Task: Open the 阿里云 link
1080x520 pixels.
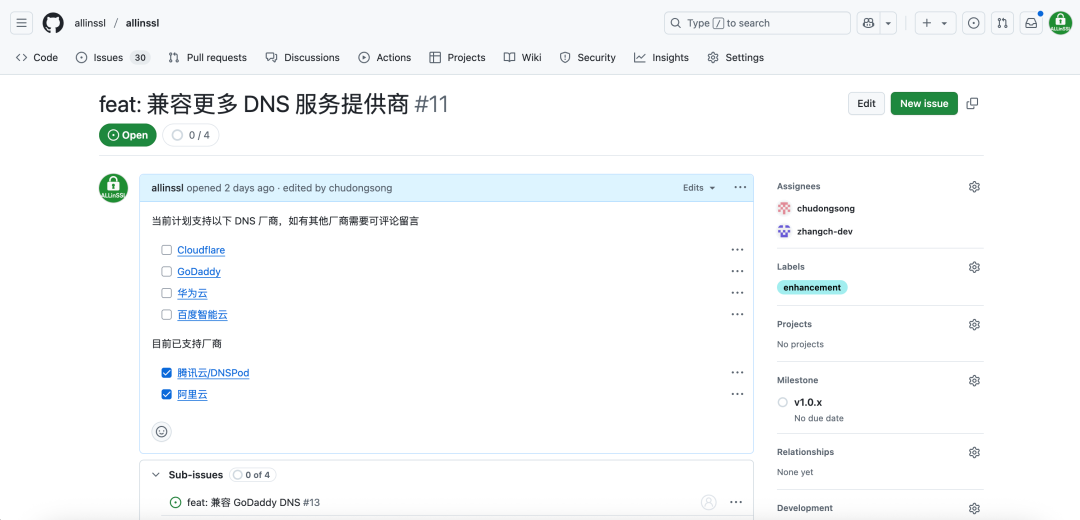Action: point(192,395)
